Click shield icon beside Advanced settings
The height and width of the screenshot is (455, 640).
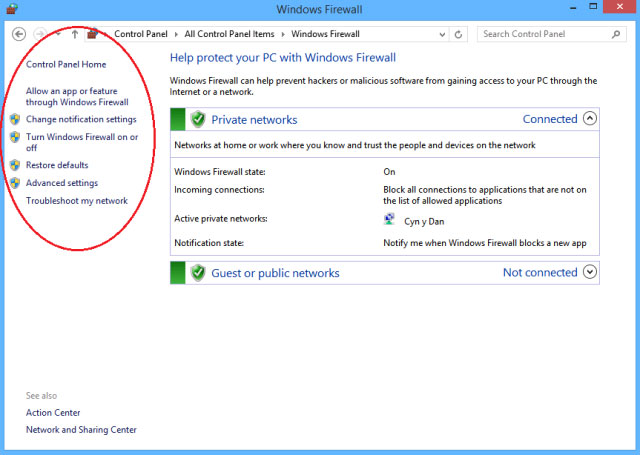[15, 183]
